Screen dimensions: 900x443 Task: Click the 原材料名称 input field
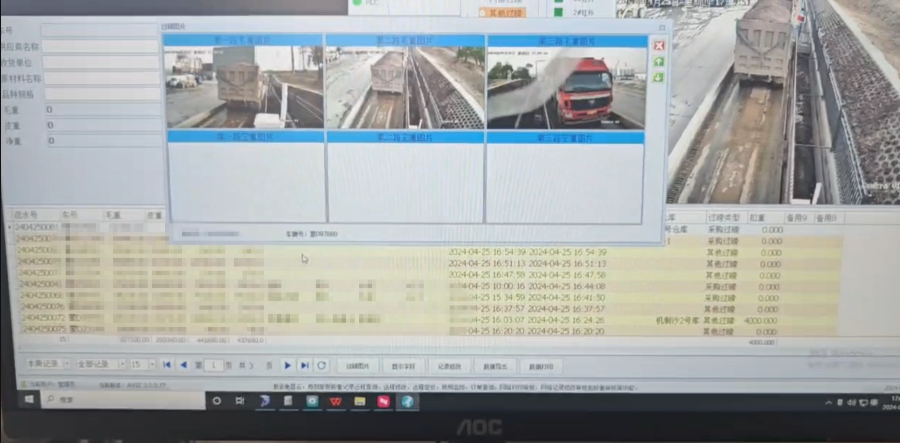[x=102, y=78]
